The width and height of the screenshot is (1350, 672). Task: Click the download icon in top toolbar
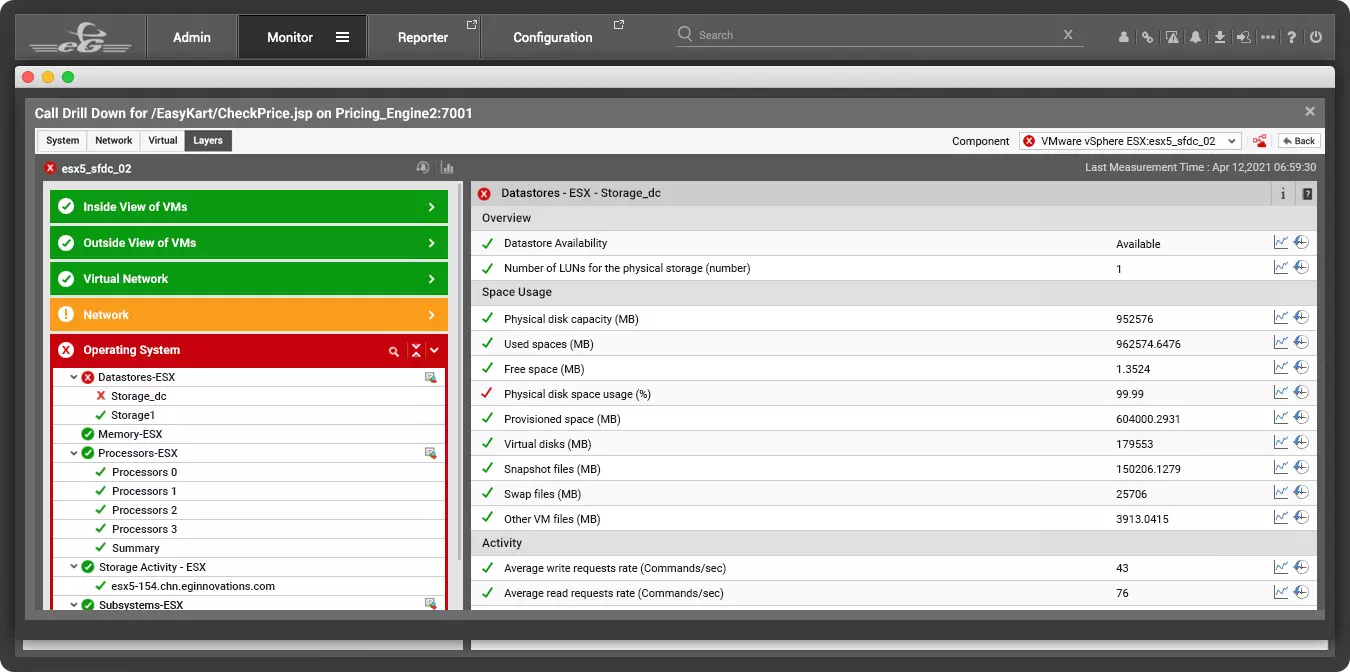(1220, 37)
